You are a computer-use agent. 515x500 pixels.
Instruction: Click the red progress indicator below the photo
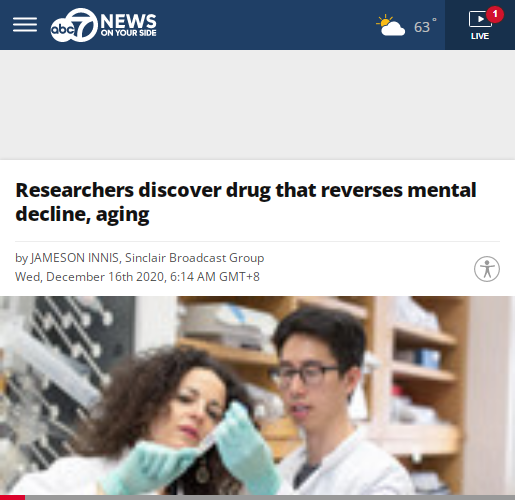point(12,498)
